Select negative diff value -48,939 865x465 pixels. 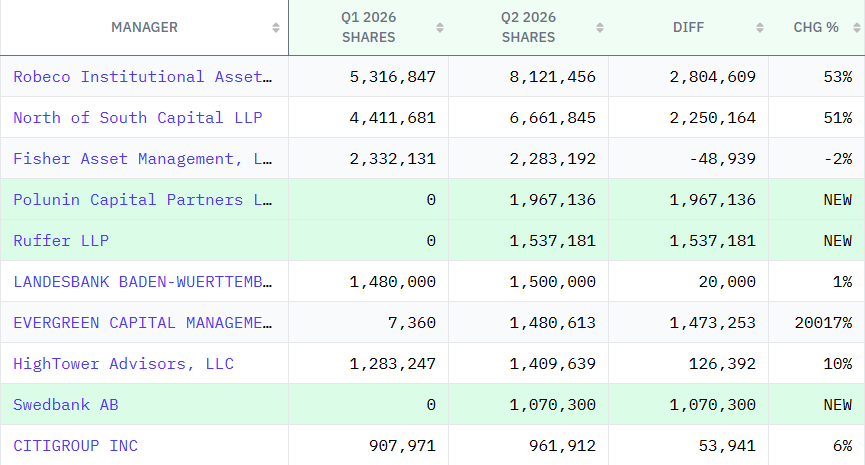[723, 159]
